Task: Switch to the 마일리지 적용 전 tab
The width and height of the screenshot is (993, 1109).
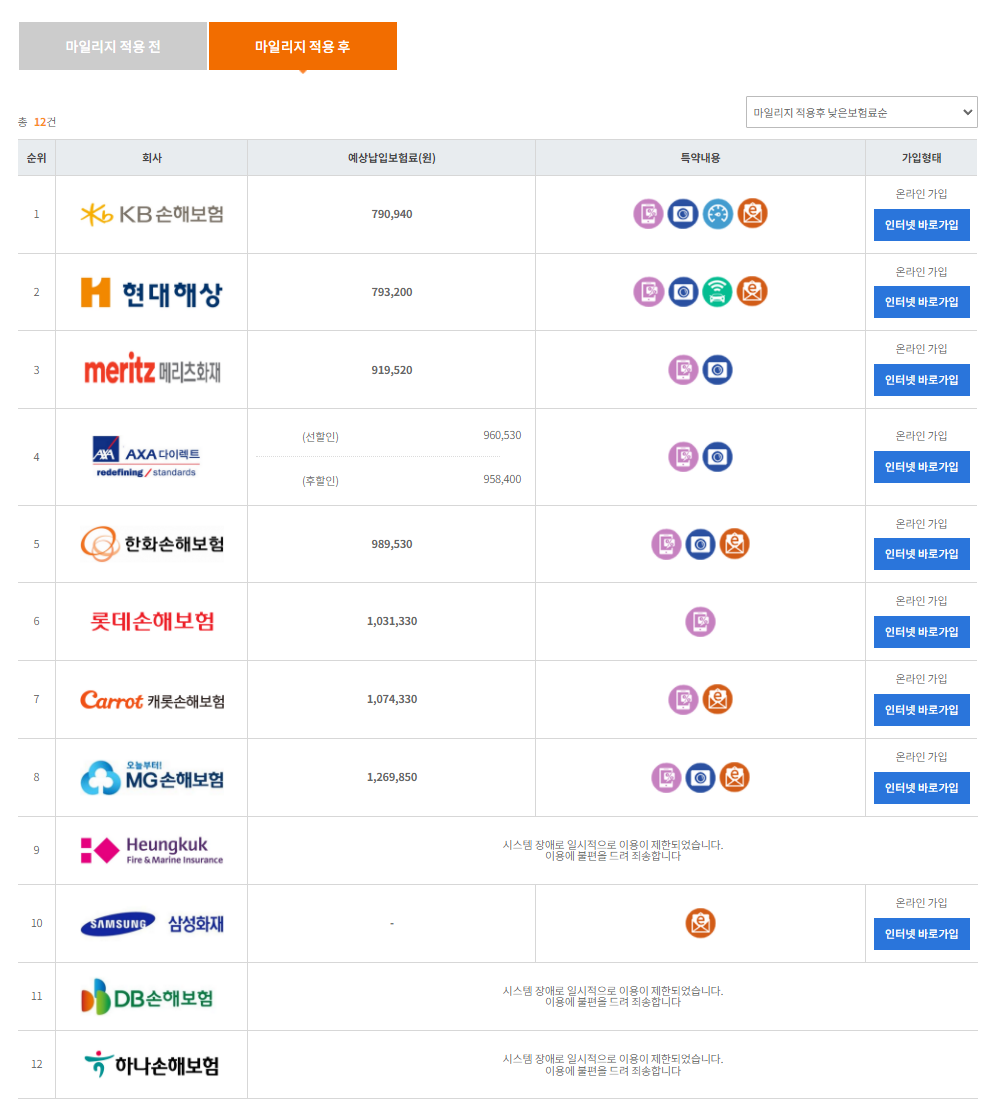Action: pos(112,46)
